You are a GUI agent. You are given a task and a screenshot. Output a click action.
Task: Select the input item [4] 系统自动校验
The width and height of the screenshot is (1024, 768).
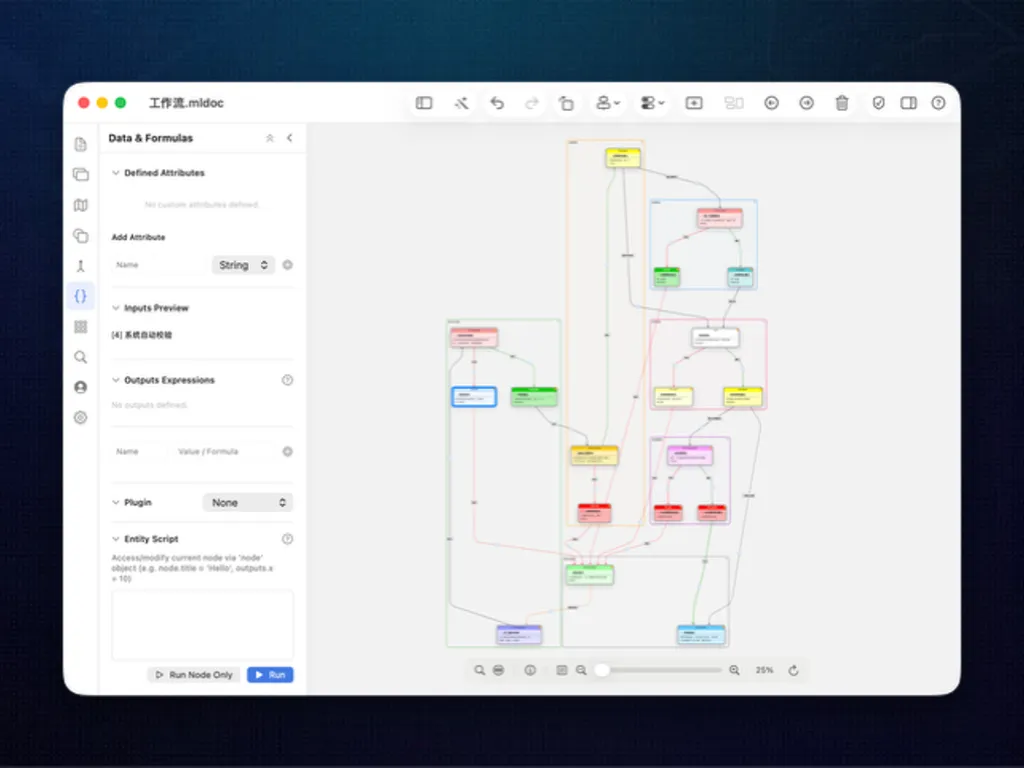tap(142, 335)
